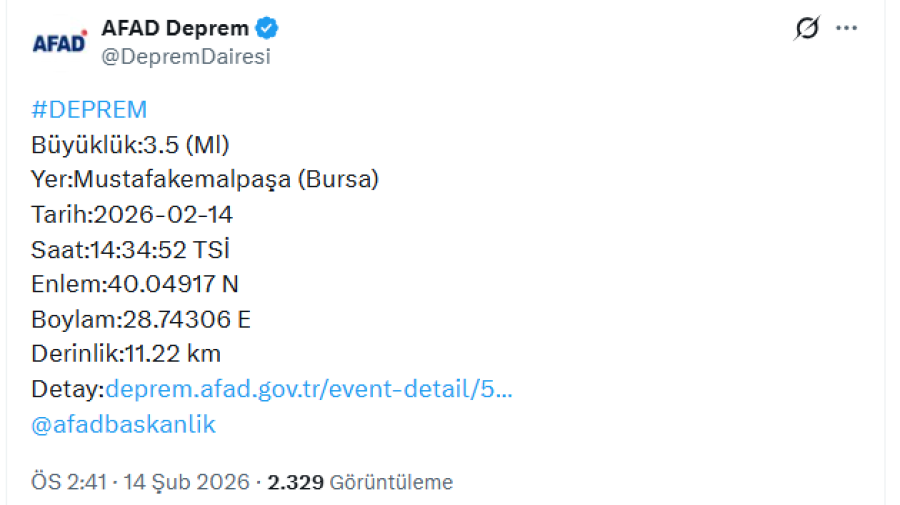
Task: Visit the @DepremDairesi handle
Action: coord(186,57)
